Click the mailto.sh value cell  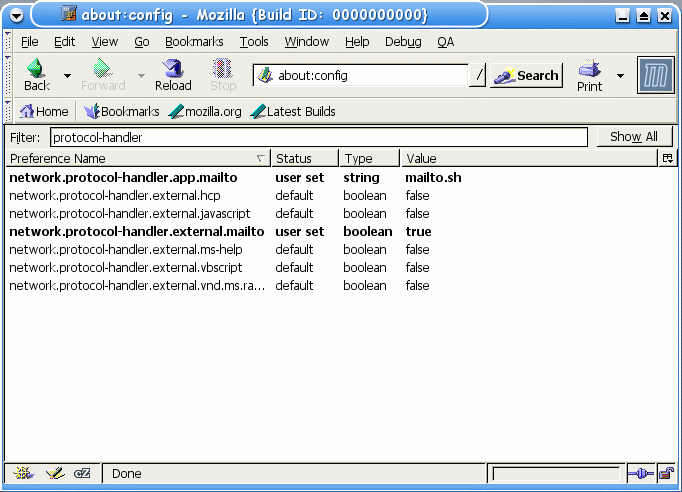(x=433, y=177)
